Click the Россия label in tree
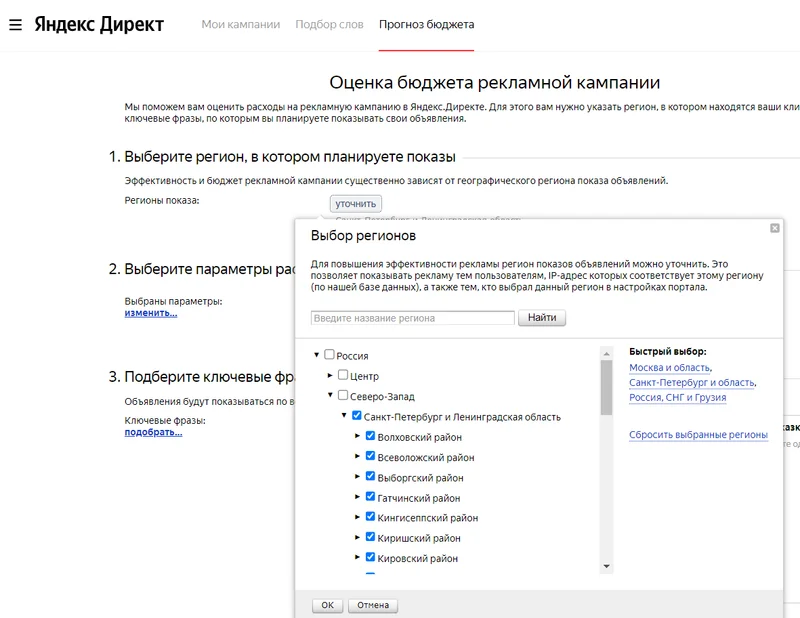The width and height of the screenshot is (800, 618). pos(352,356)
